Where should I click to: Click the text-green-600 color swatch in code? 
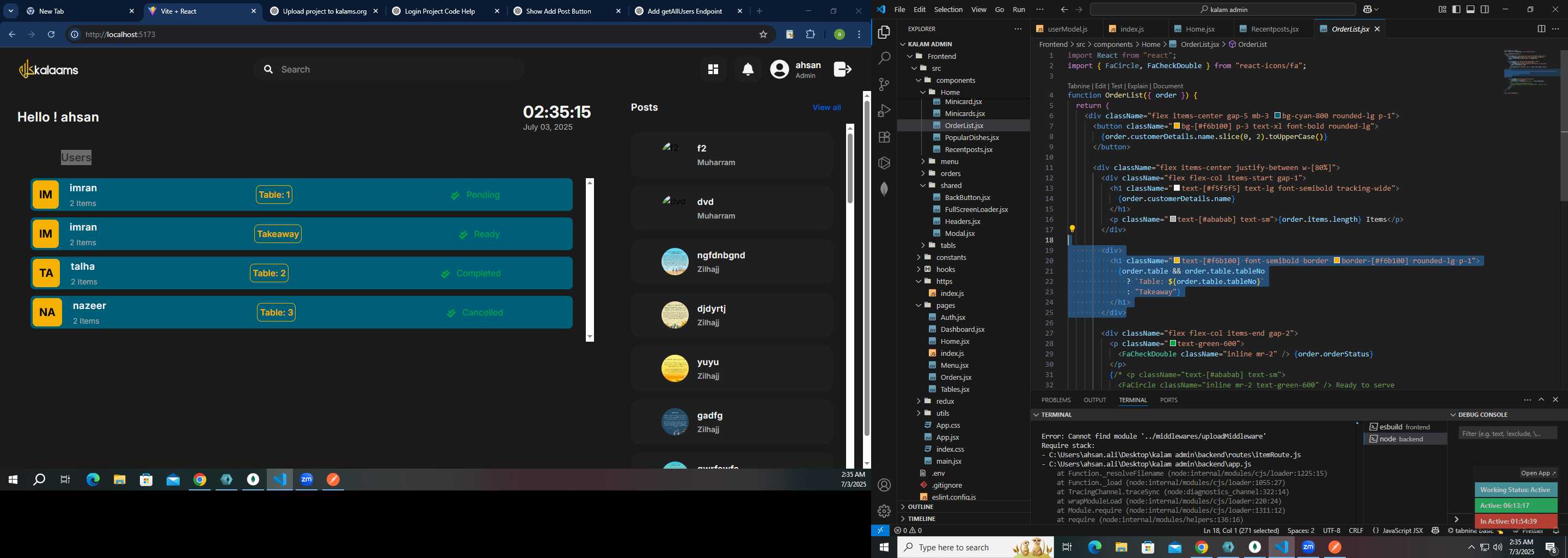point(1173,343)
